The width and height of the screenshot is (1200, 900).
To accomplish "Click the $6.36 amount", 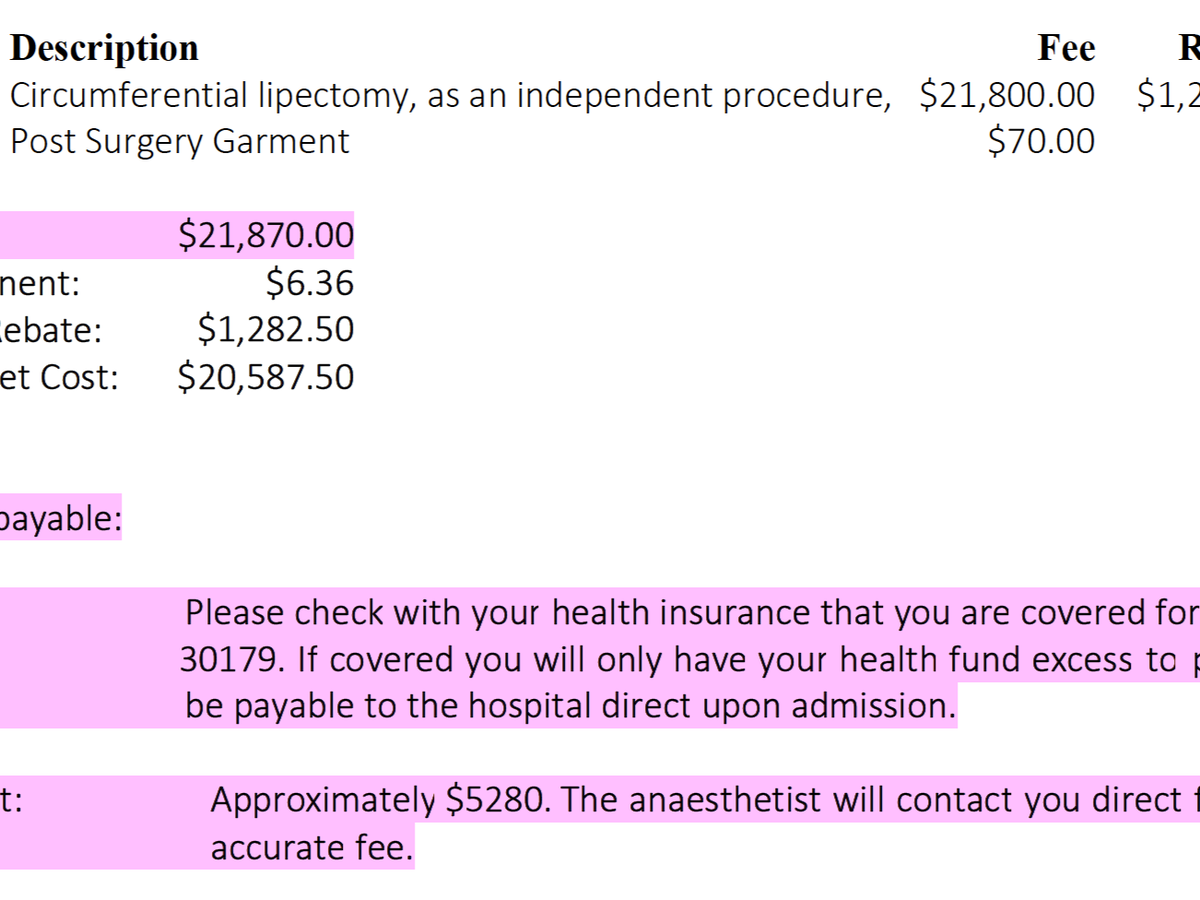I will point(310,283).
